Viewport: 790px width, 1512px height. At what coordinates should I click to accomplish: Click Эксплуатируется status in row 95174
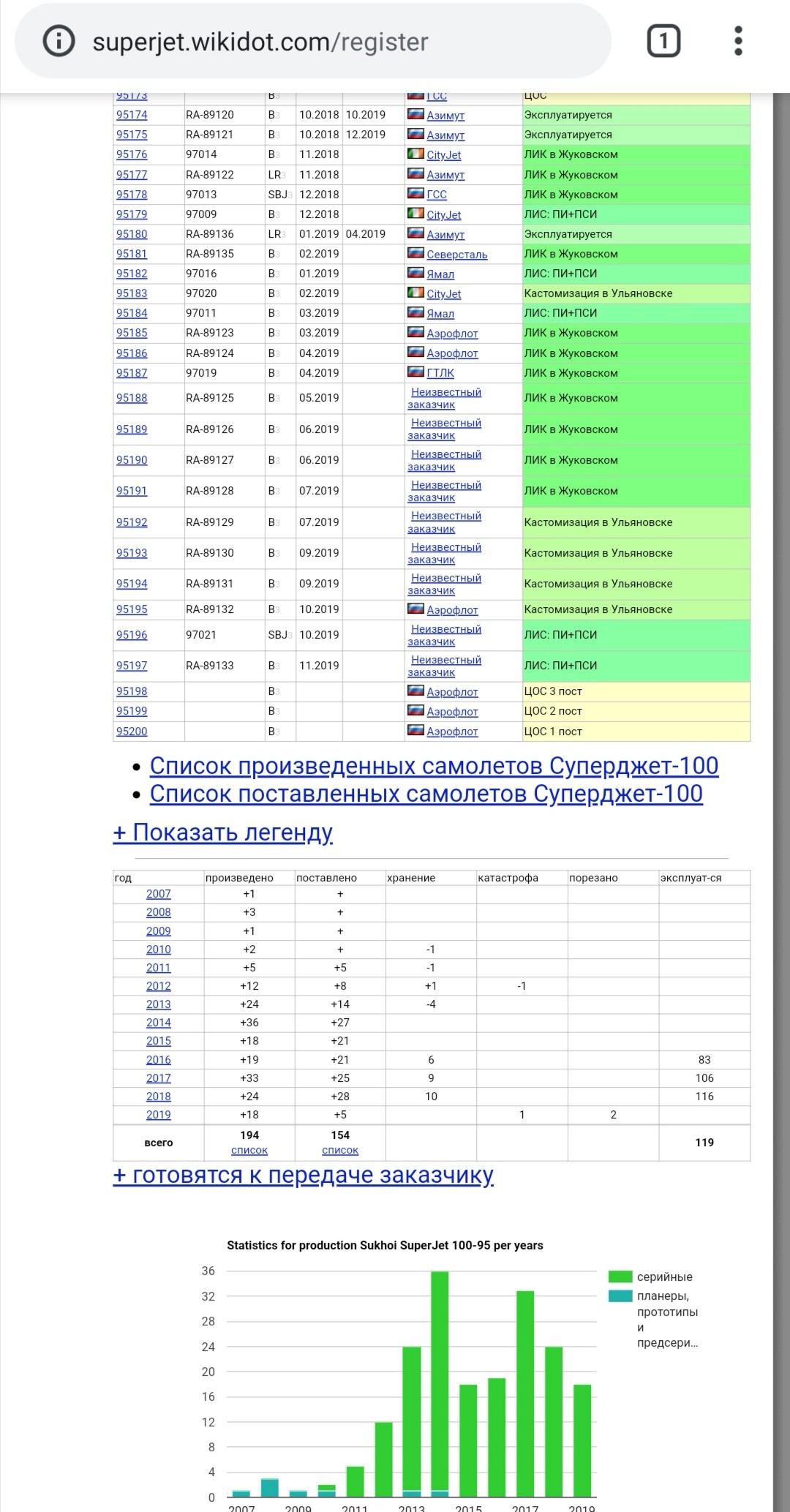pos(636,115)
